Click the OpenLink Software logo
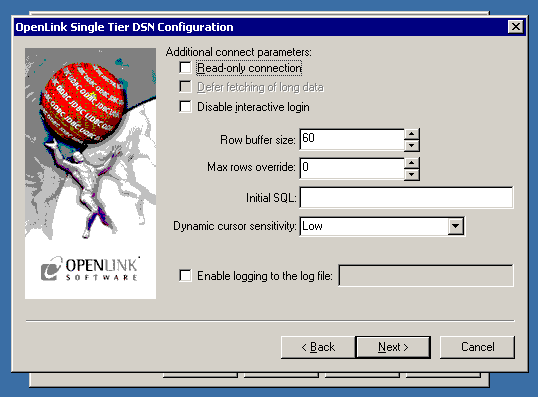The image size is (538, 397). tap(90, 269)
